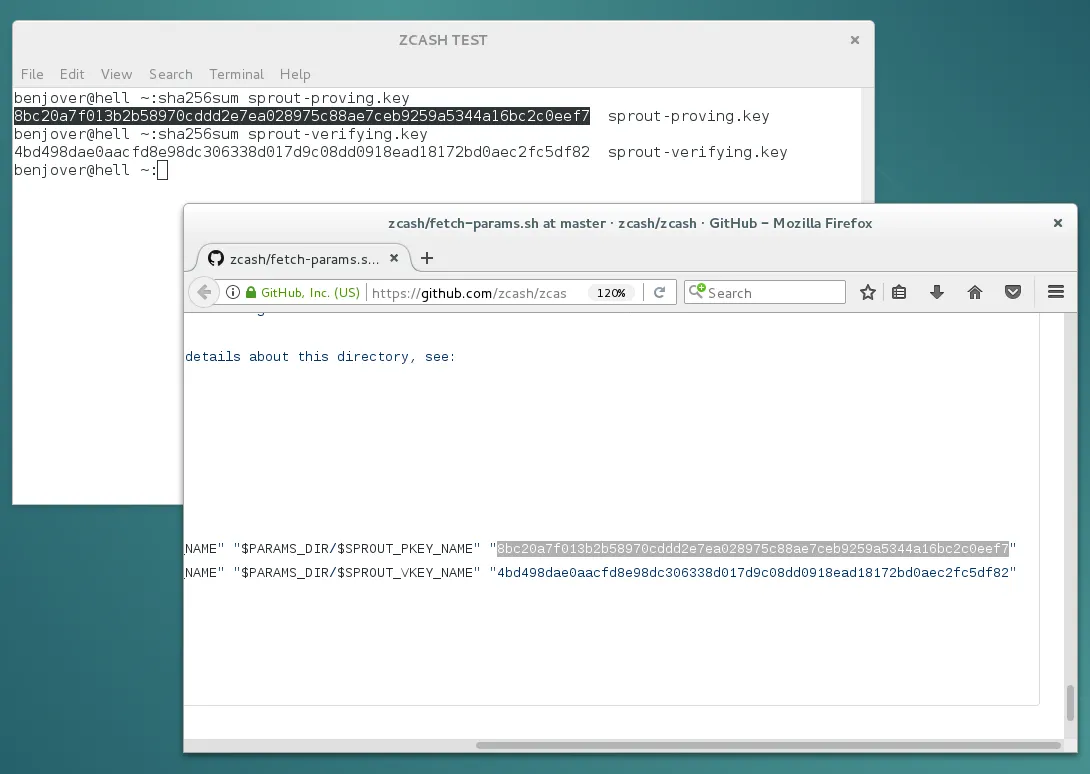The height and width of the screenshot is (774, 1090).
Task: Click sprout-verifying.key filename in terminal output
Action: click(697, 152)
